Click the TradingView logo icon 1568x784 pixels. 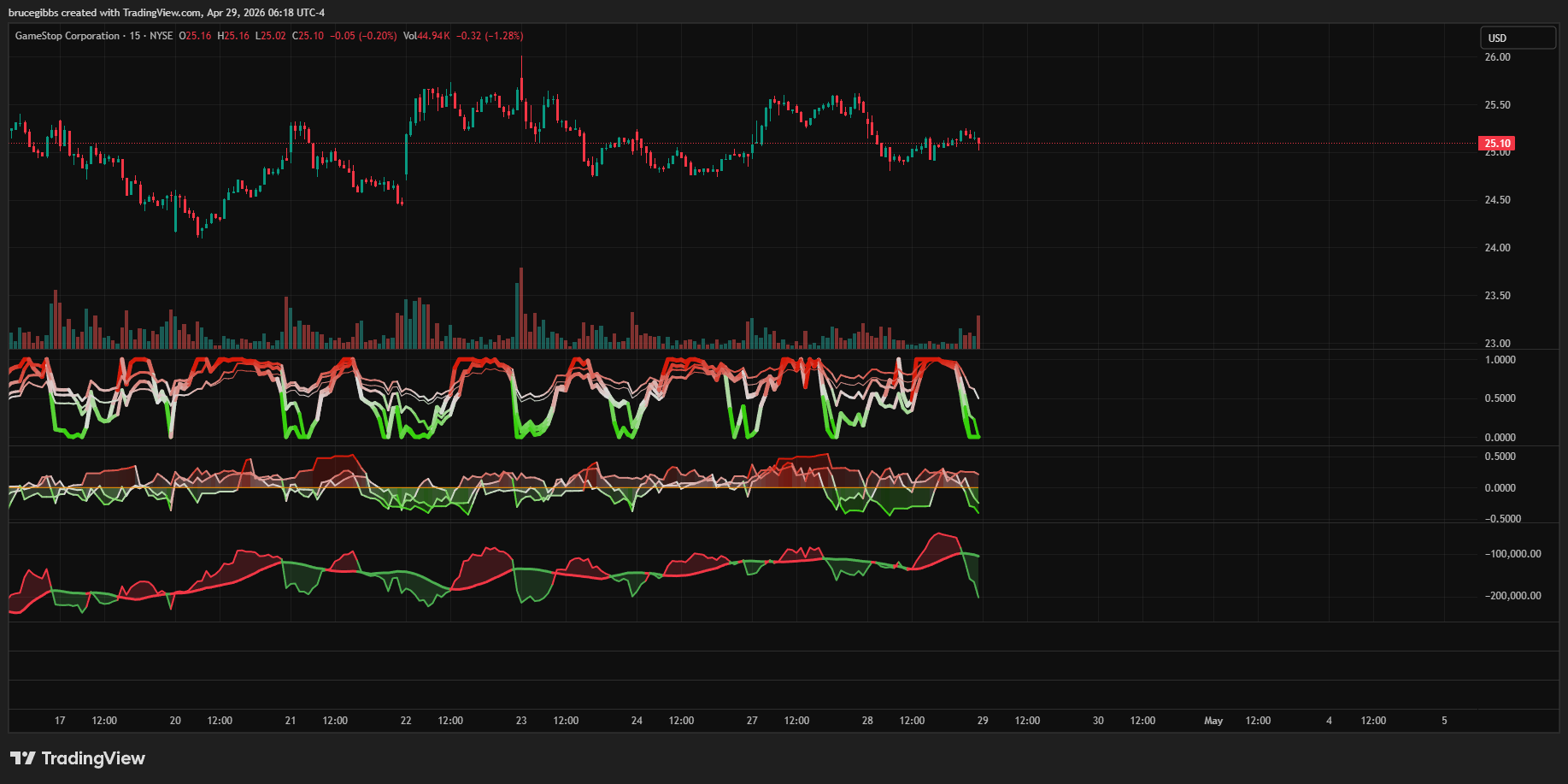[23, 758]
